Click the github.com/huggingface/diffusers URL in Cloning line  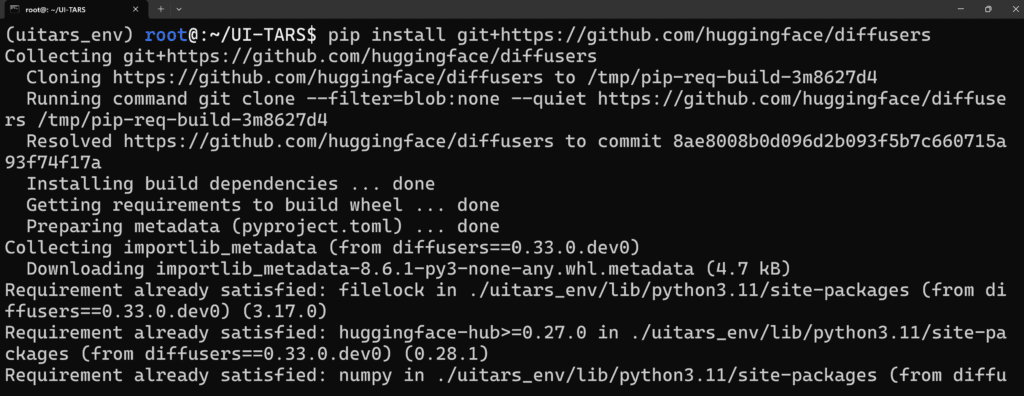(x=328, y=78)
